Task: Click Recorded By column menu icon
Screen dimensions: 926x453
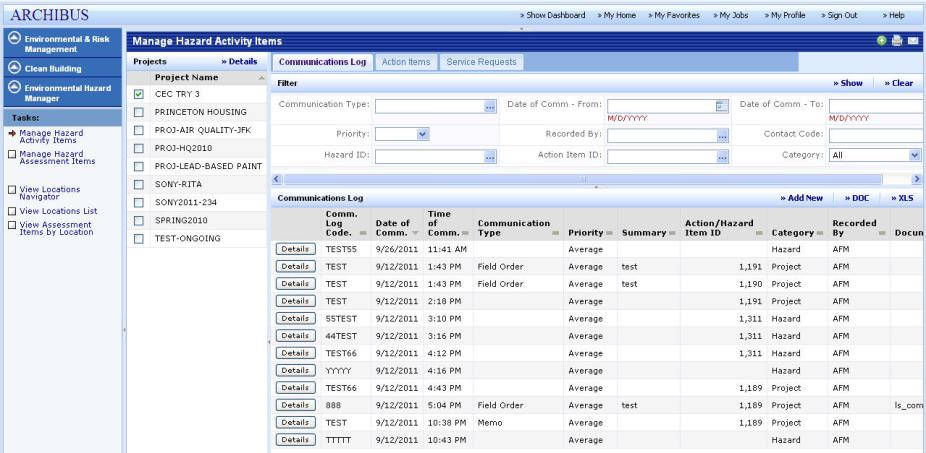Action: (x=882, y=234)
